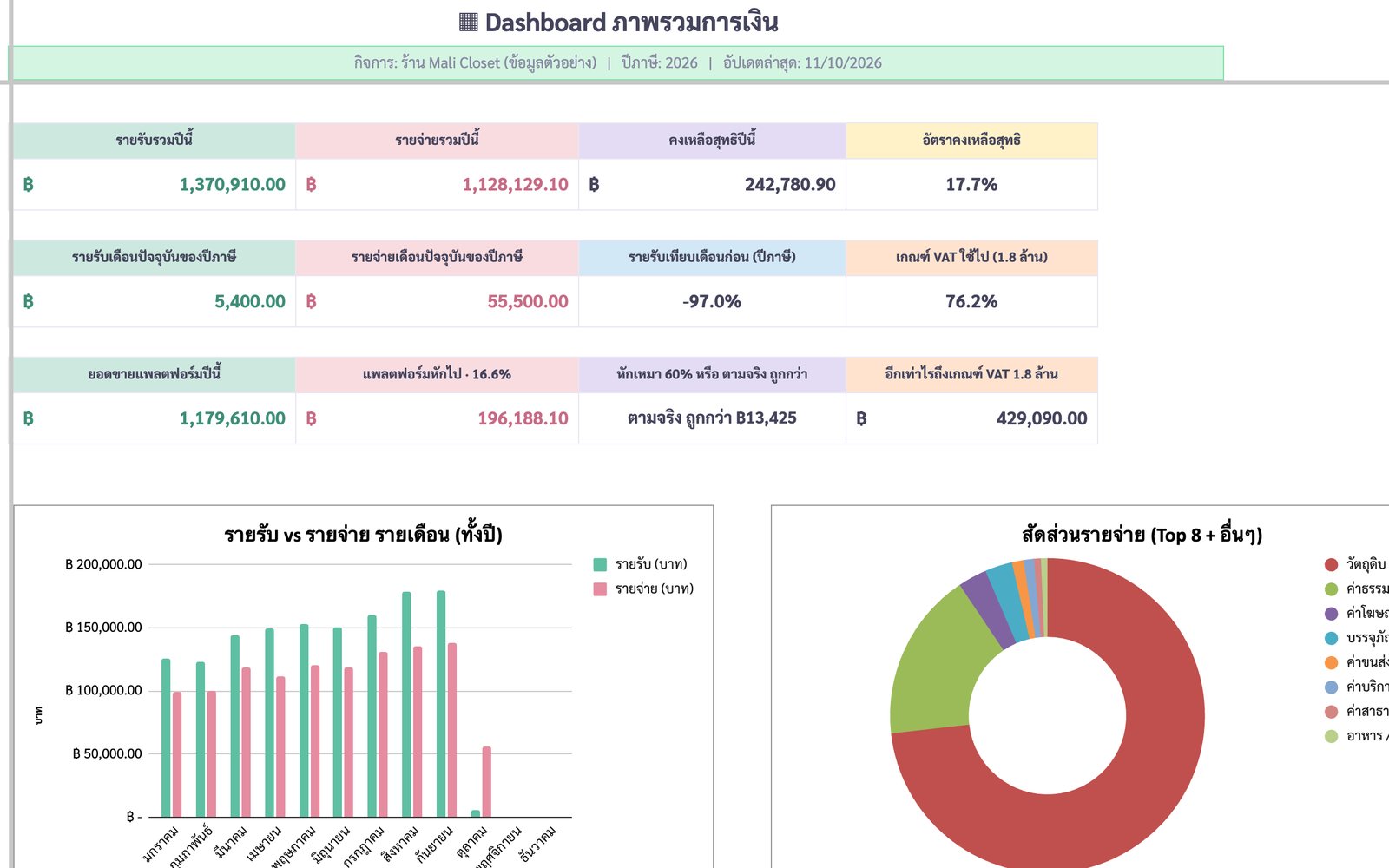The image size is (1389, 868).
Task: Click the orange ค่าขนส่ง legend dot
Action: pos(1331,662)
